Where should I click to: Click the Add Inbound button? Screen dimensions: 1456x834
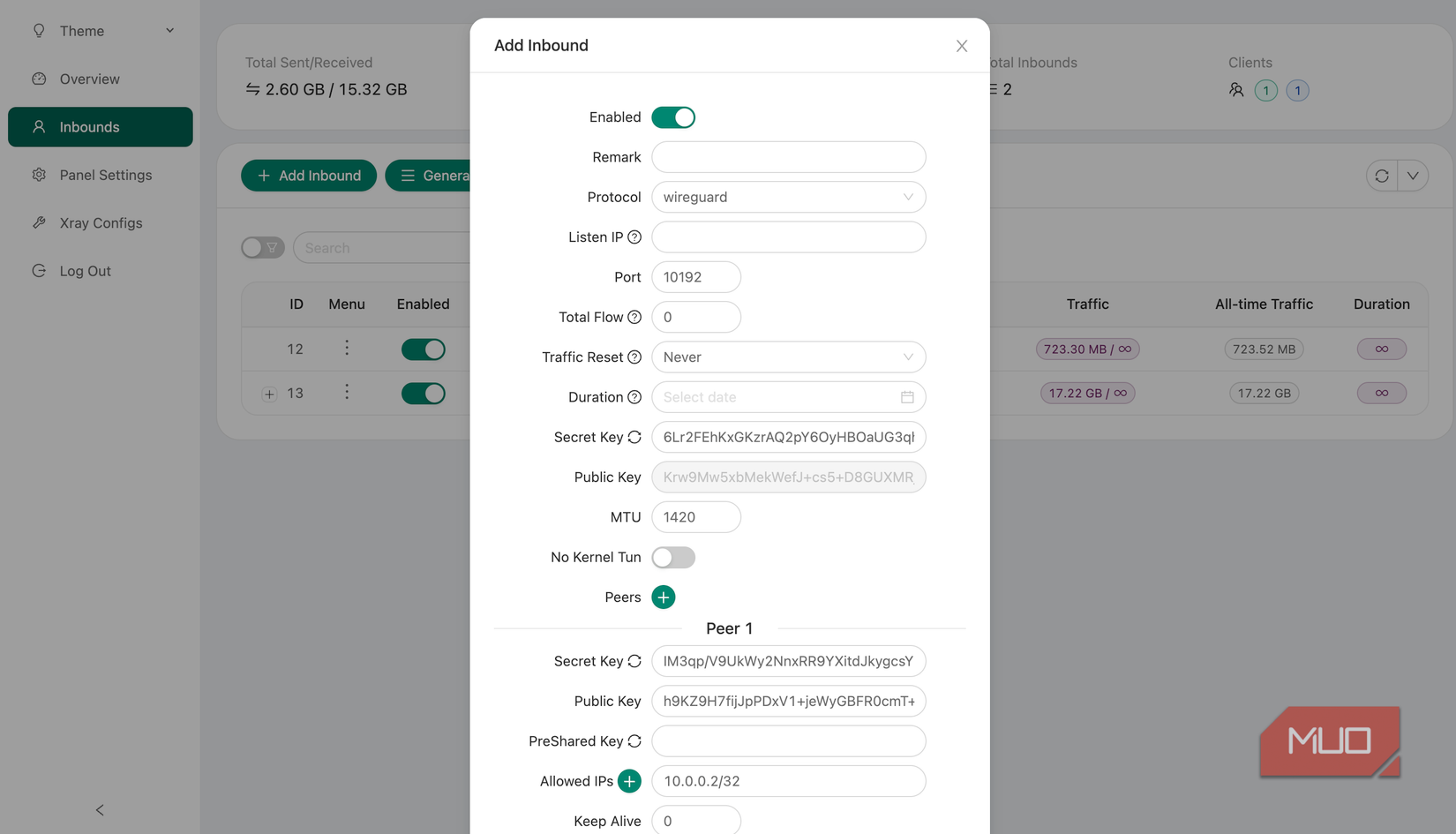[x=309, y=176]
